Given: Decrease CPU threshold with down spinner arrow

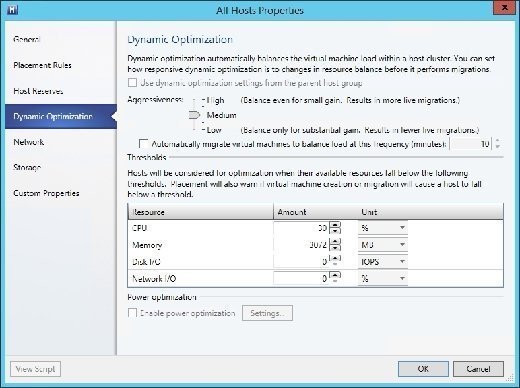Looking at the screenshot, I should [335, 231].
